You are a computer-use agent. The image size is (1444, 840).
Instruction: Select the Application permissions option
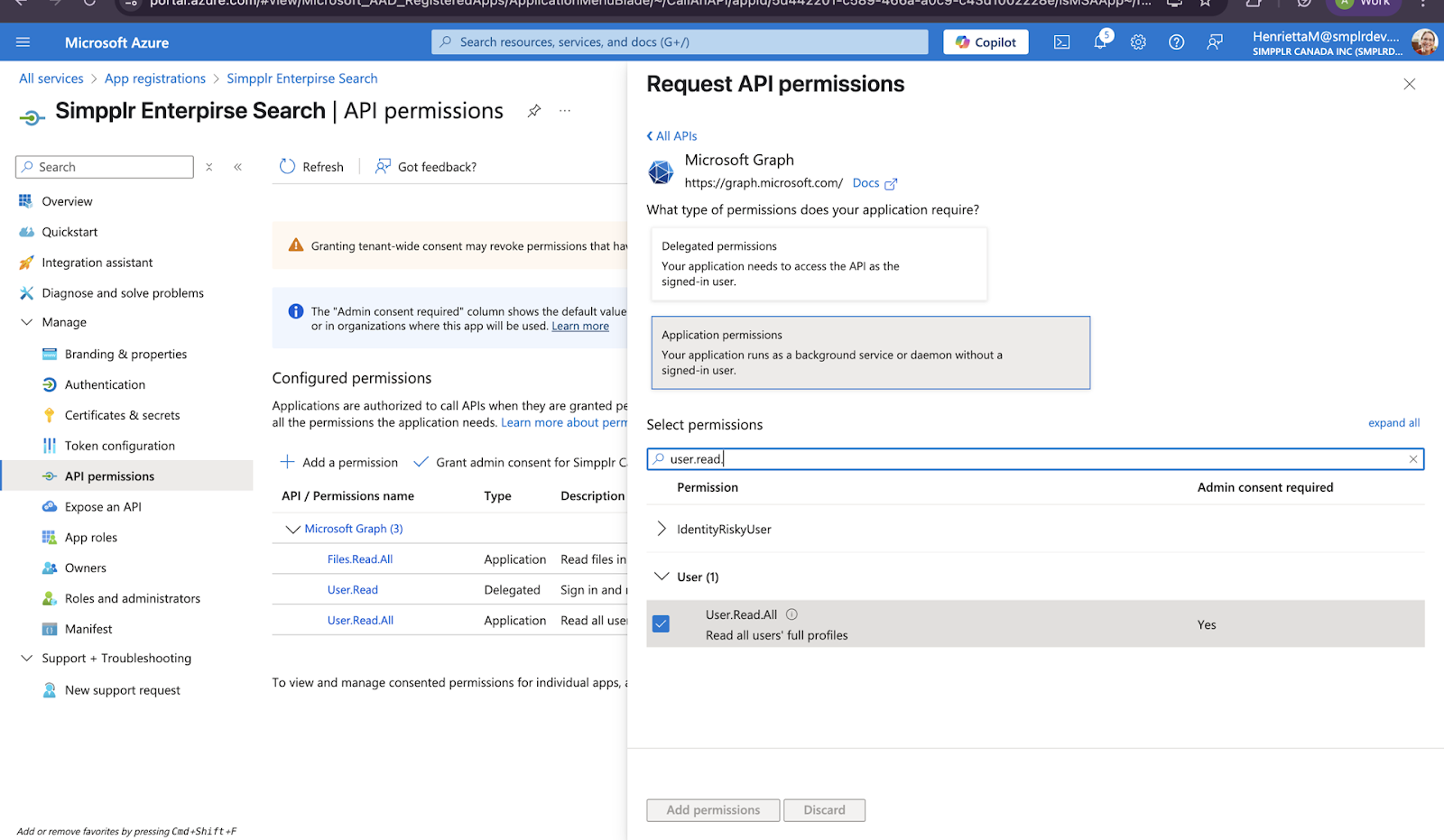[870, 353]
